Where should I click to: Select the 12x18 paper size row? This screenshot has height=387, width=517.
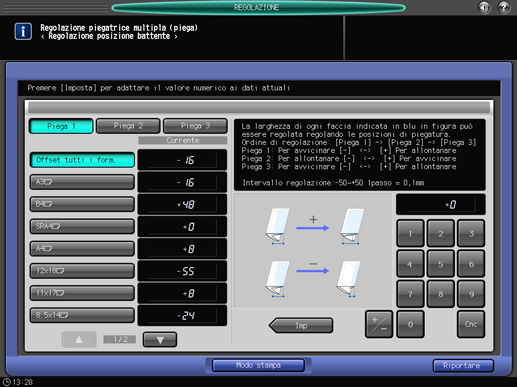(x=82, y=271)
